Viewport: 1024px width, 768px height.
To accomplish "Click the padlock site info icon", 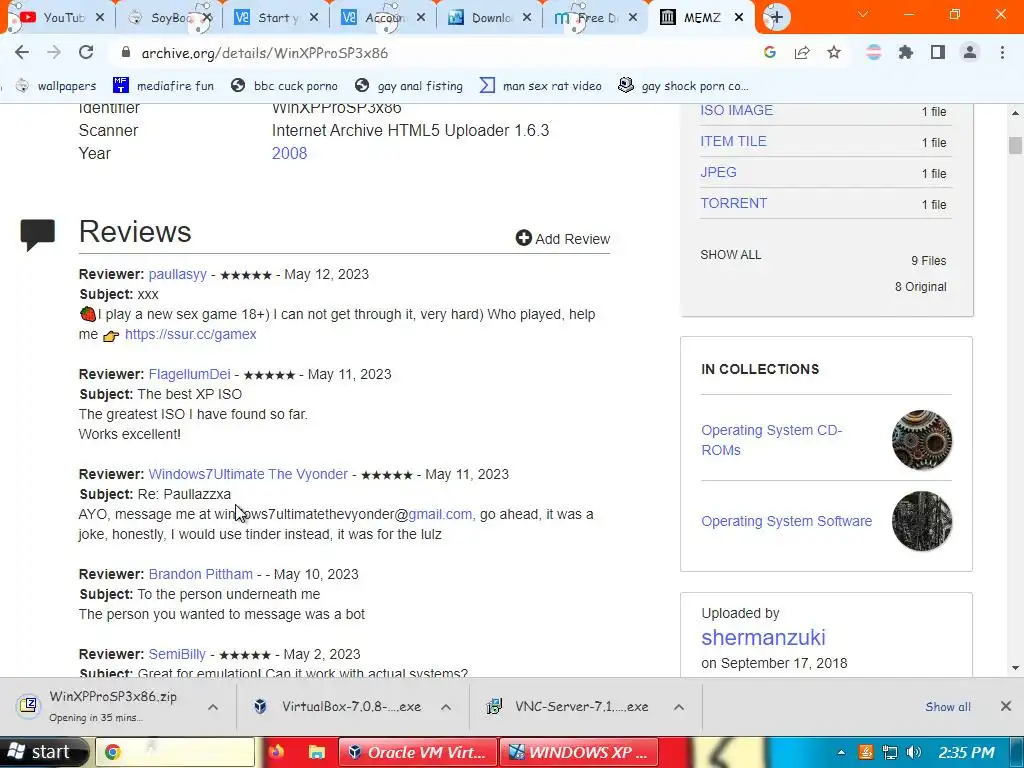I will pos(126,52).
